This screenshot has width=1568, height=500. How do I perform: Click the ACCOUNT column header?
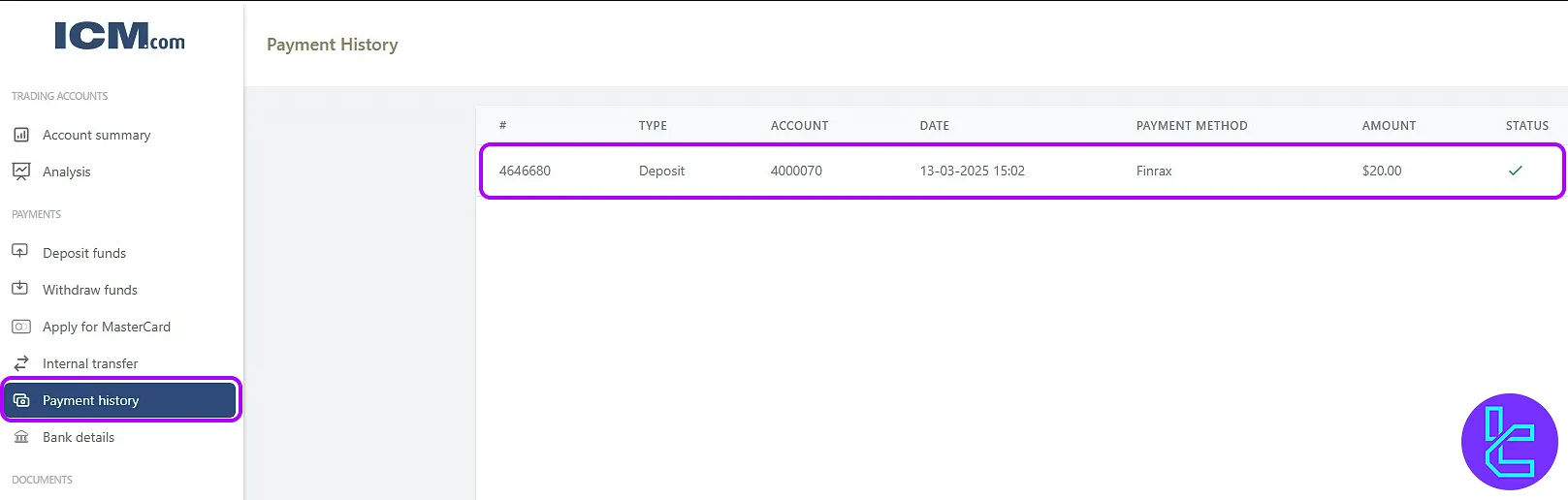(x=799, y=126)
